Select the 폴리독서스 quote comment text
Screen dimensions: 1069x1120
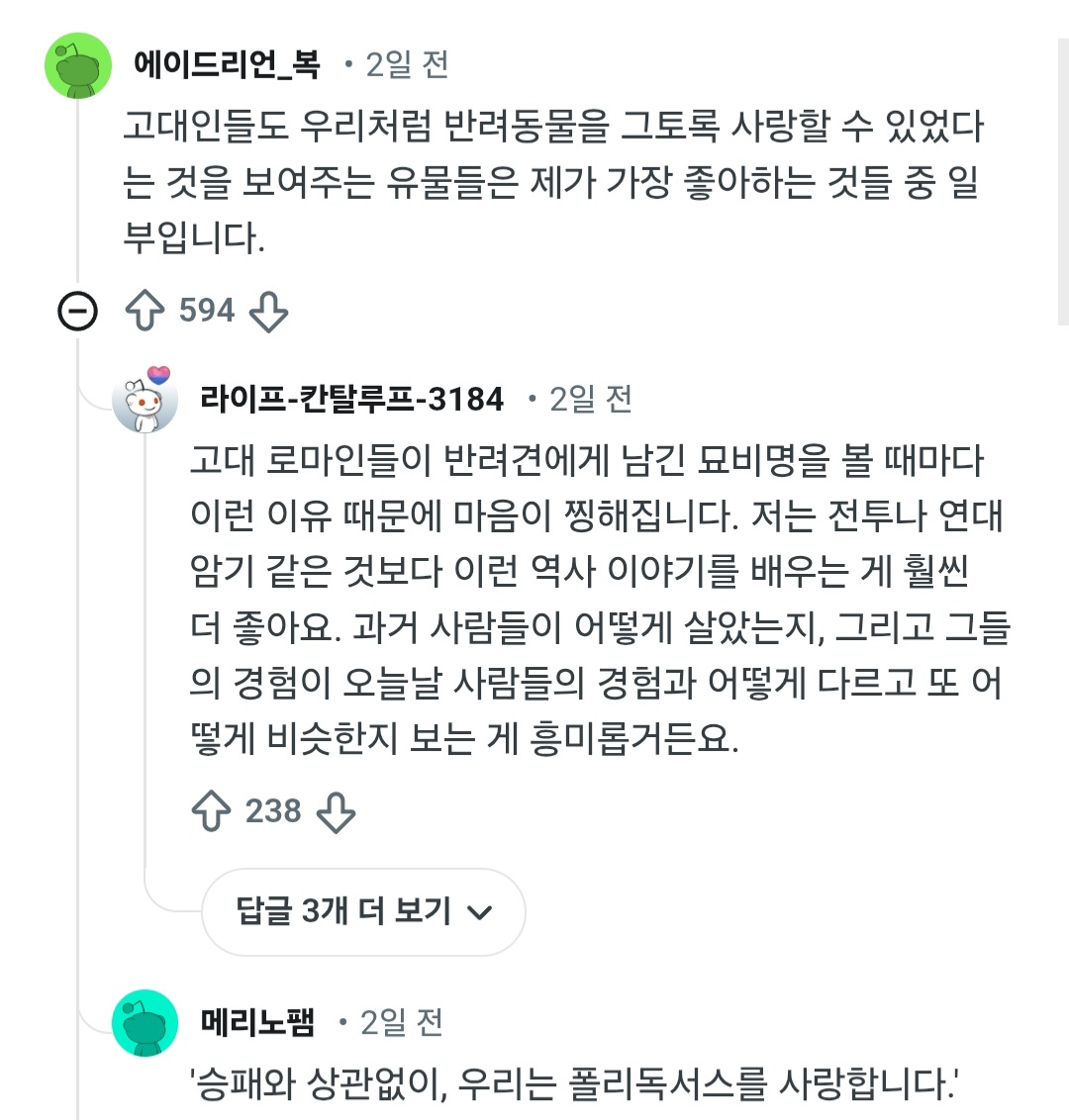pos(574,1085)
